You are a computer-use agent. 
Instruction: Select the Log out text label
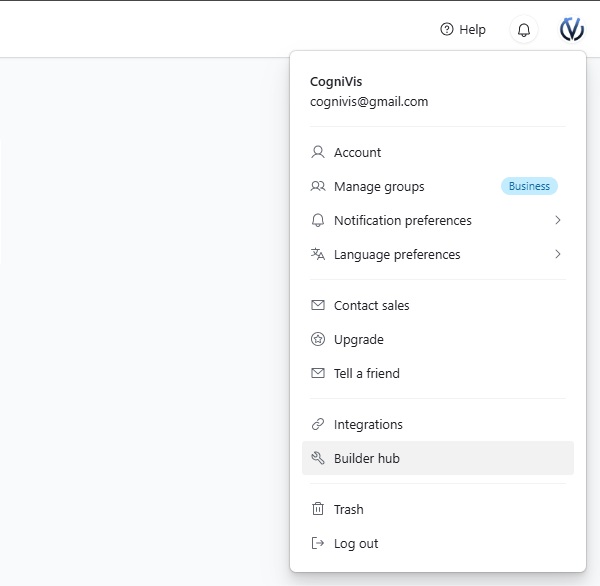(x=356, y=544)
